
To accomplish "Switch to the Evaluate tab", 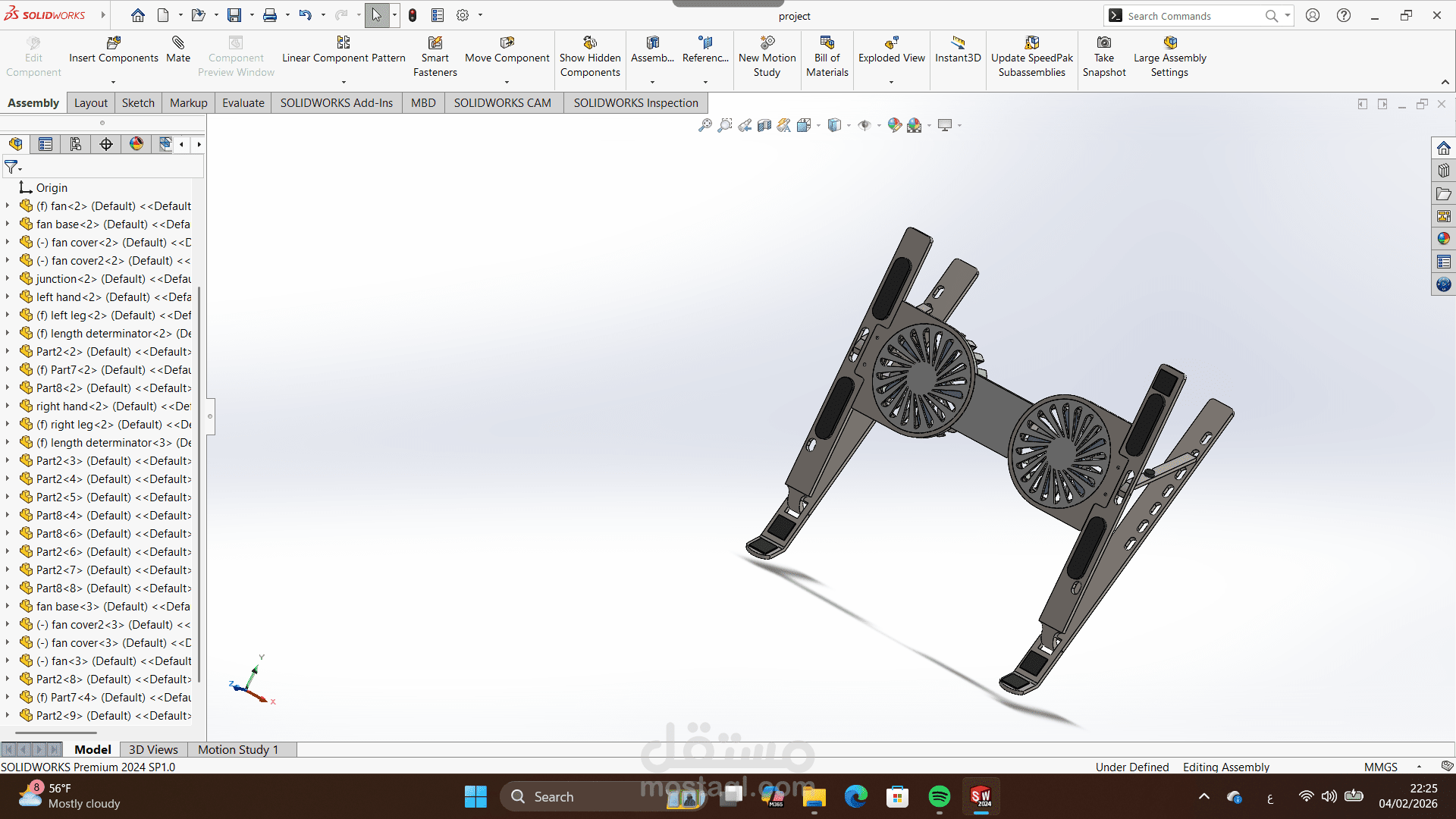I will 243,103.
